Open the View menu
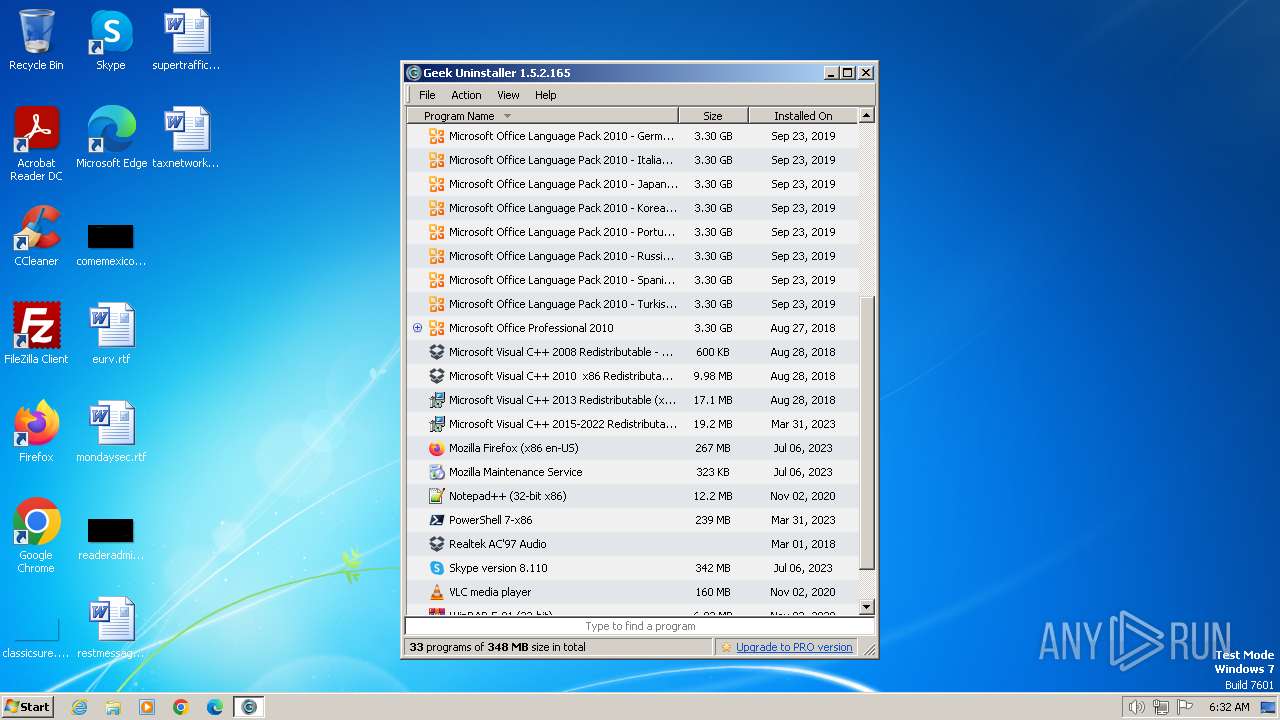The width and height of the screenshot is (1280, 720). [508, 95]
